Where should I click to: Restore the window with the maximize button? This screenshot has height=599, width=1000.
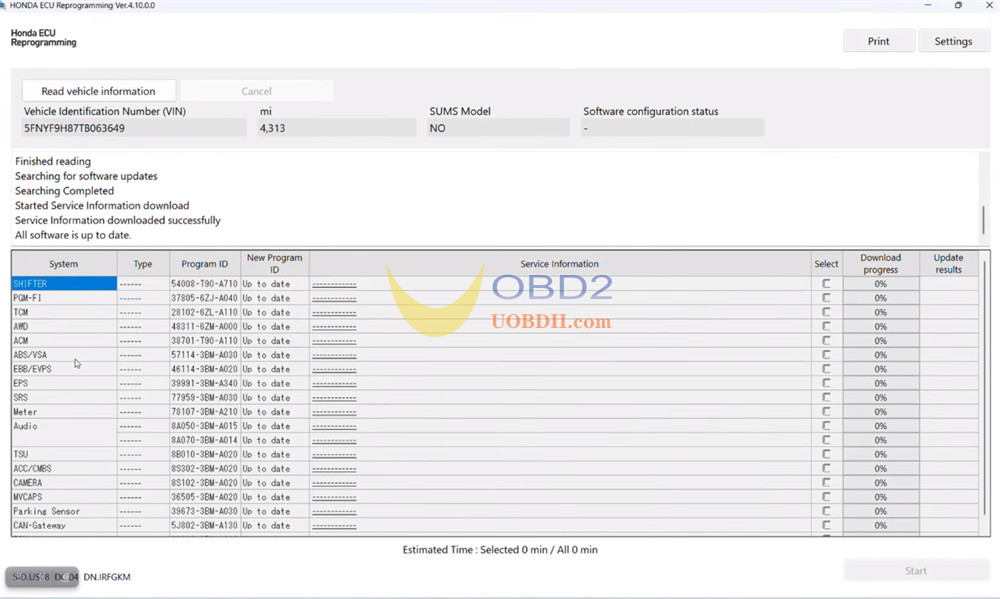[x=958, y=5]
